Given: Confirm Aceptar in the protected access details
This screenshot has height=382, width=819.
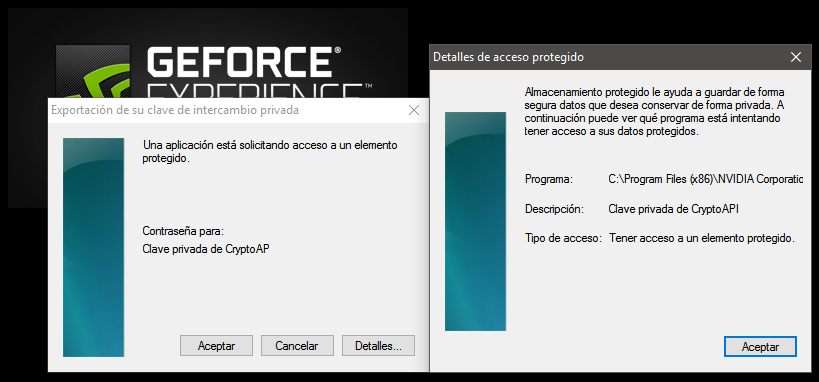Looking at the screenshot, I should click(x=760, y=347).
